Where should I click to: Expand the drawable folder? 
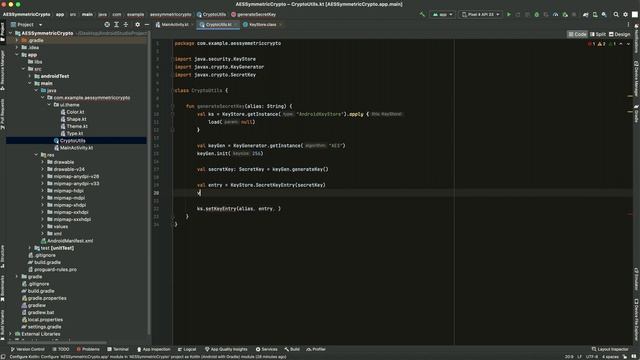tap(43, 162)
